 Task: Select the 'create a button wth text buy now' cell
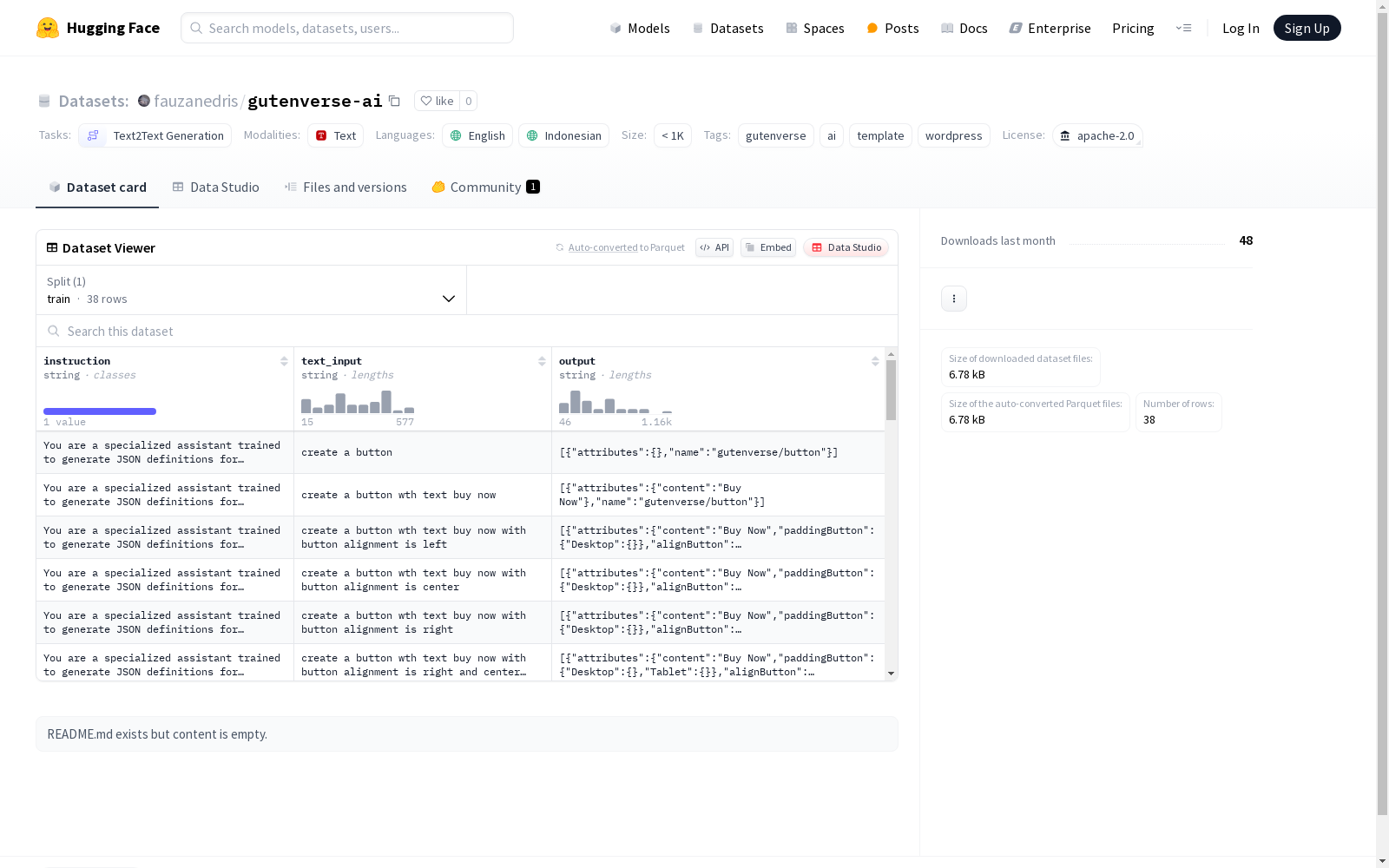click(423, 495)
